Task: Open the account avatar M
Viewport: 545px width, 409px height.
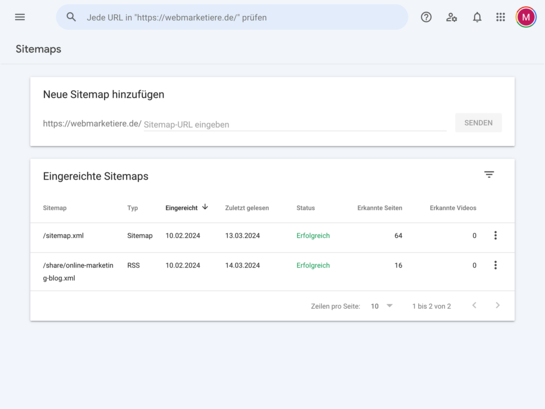Action: (x=526, y=17)
